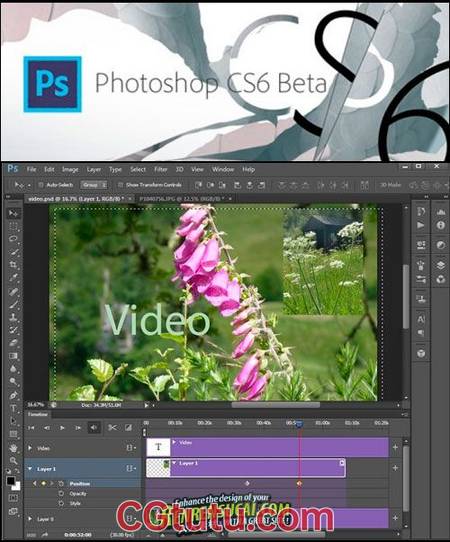Select the Healing Brush tool
The image size is (450, 542).
tap(13, 291)
